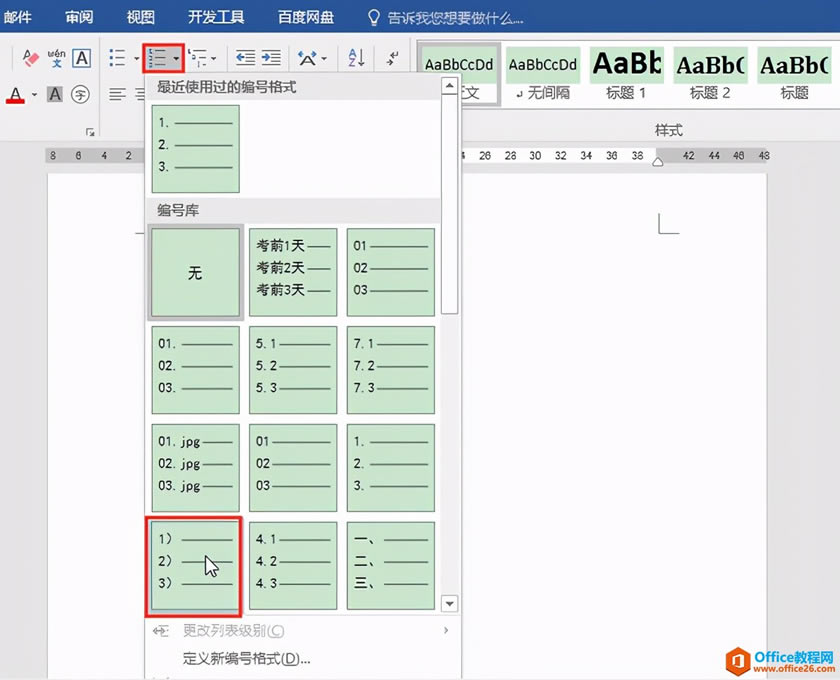Toggle Show/Hide paragraph marks
This screenshot has width=840, height=680.
[393, 58]
